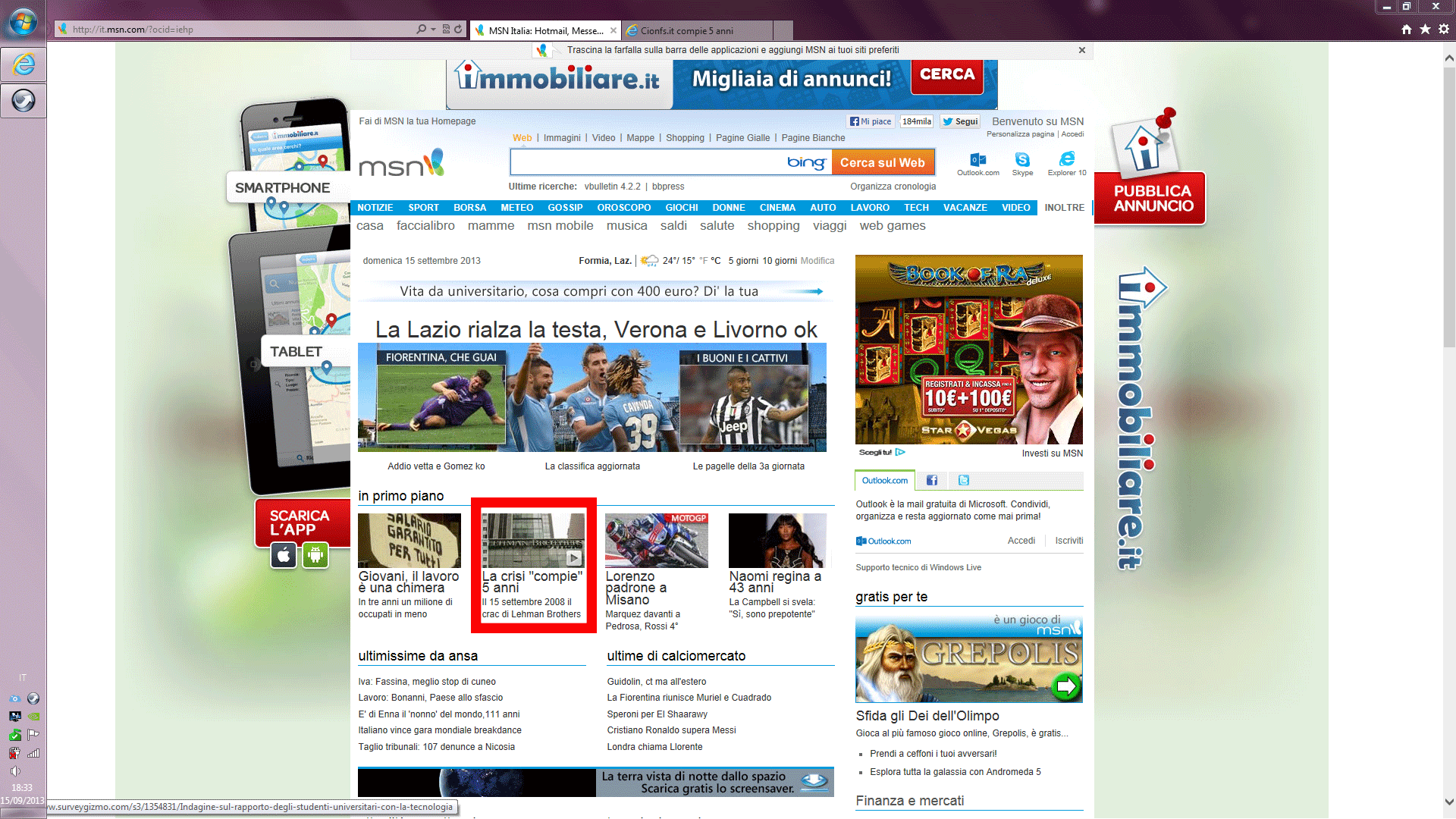The height and width of the screenshot is (819, 1456).
Task: Open the volume control in the system tray
Action: (15, 772)
